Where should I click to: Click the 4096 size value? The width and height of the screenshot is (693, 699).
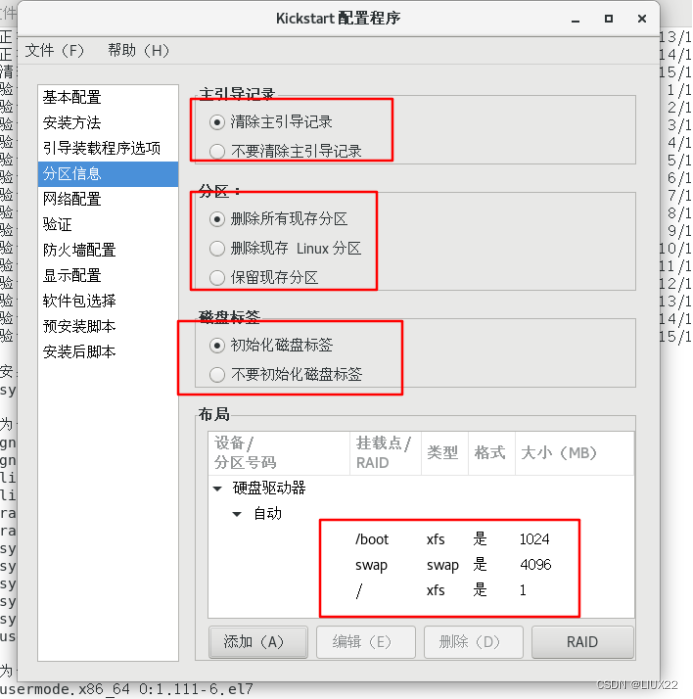coord(536,565)
